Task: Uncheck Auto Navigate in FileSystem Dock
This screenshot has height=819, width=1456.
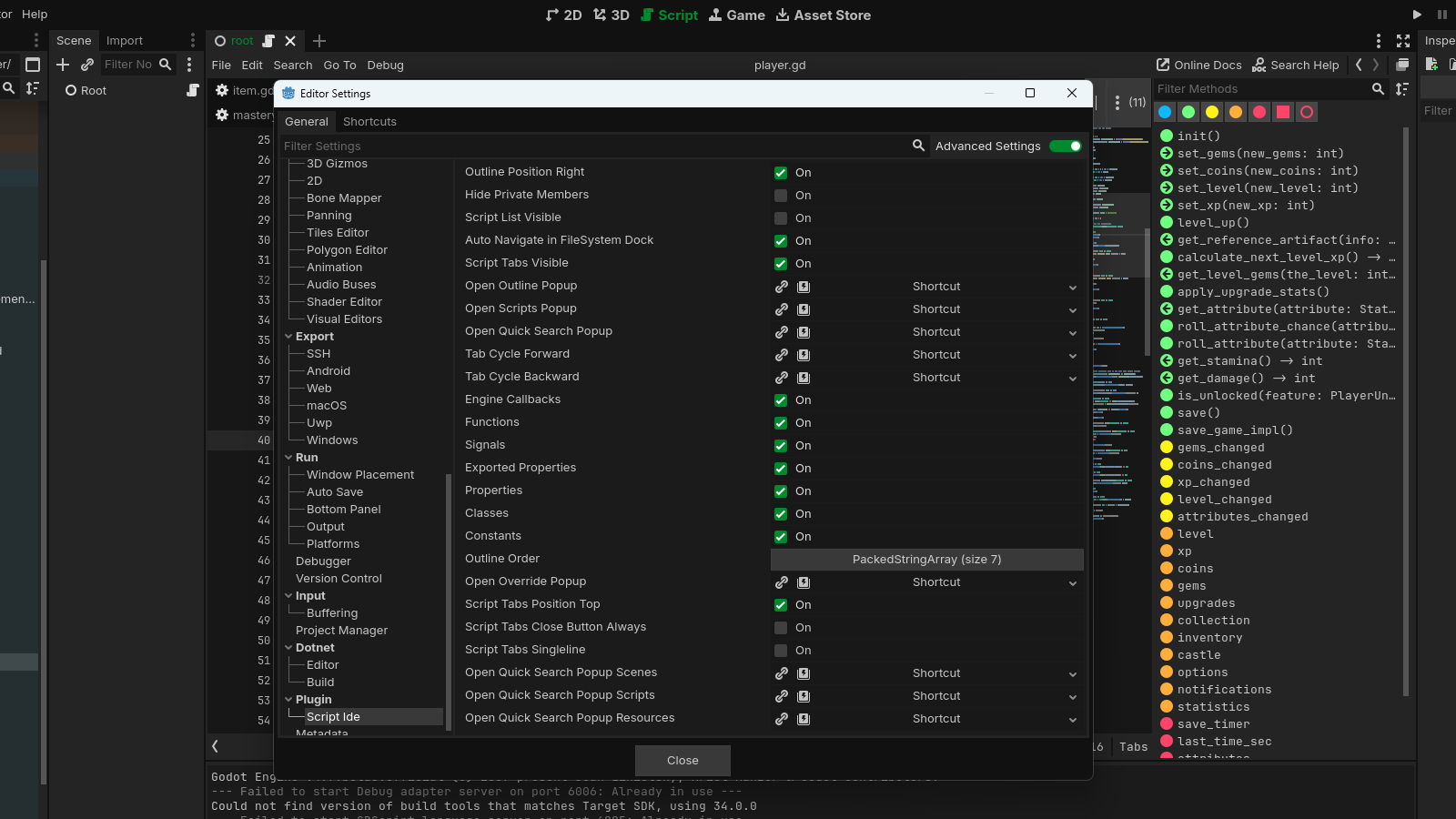Action: (x=781, y=241)
